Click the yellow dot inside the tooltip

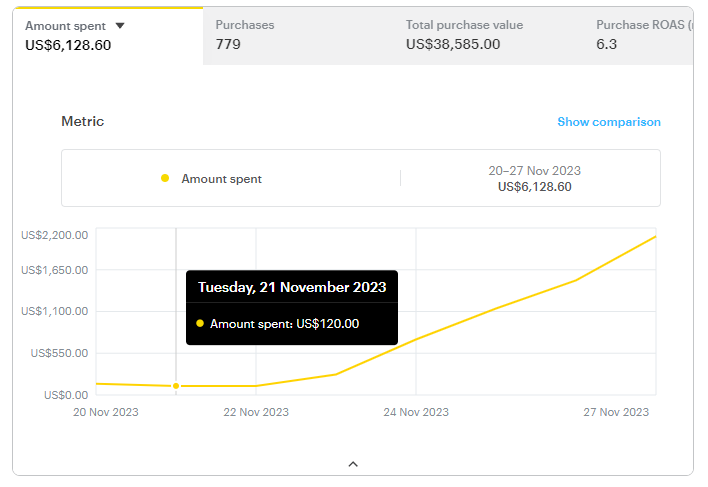click(x=200, y=324)
